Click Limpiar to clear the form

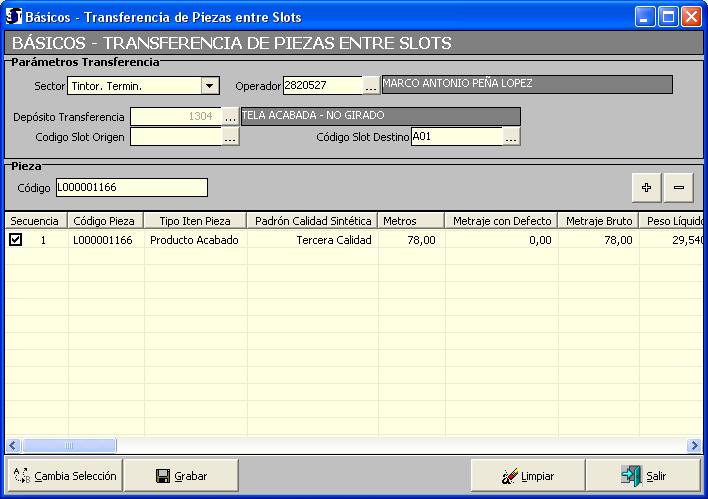pos(527,476)
